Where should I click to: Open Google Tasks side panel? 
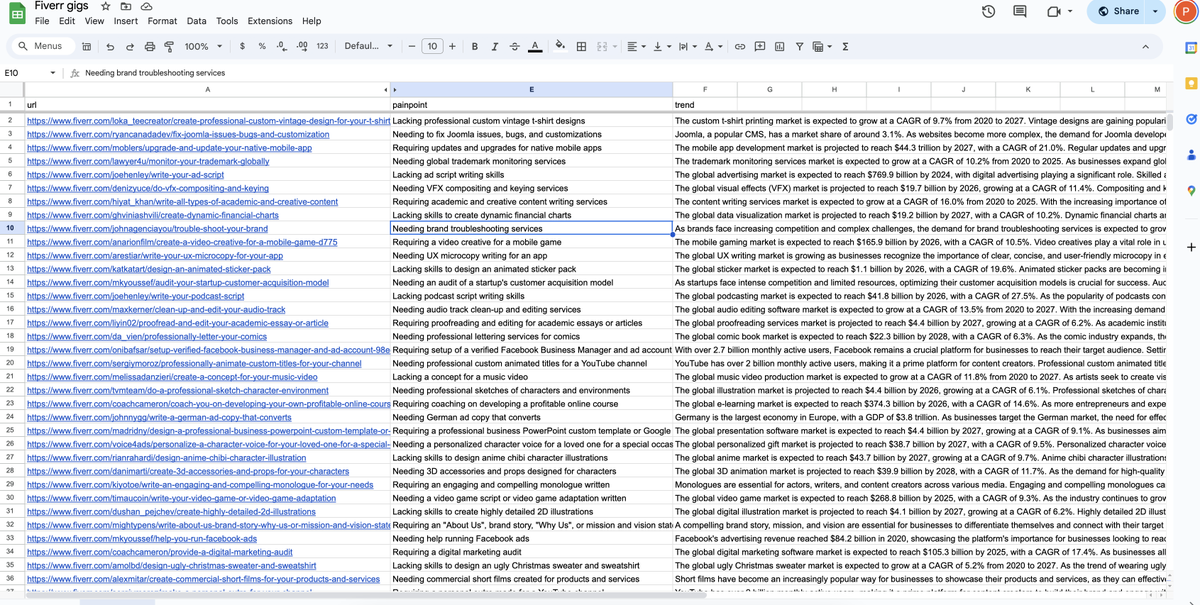(x=1191, y=119)
